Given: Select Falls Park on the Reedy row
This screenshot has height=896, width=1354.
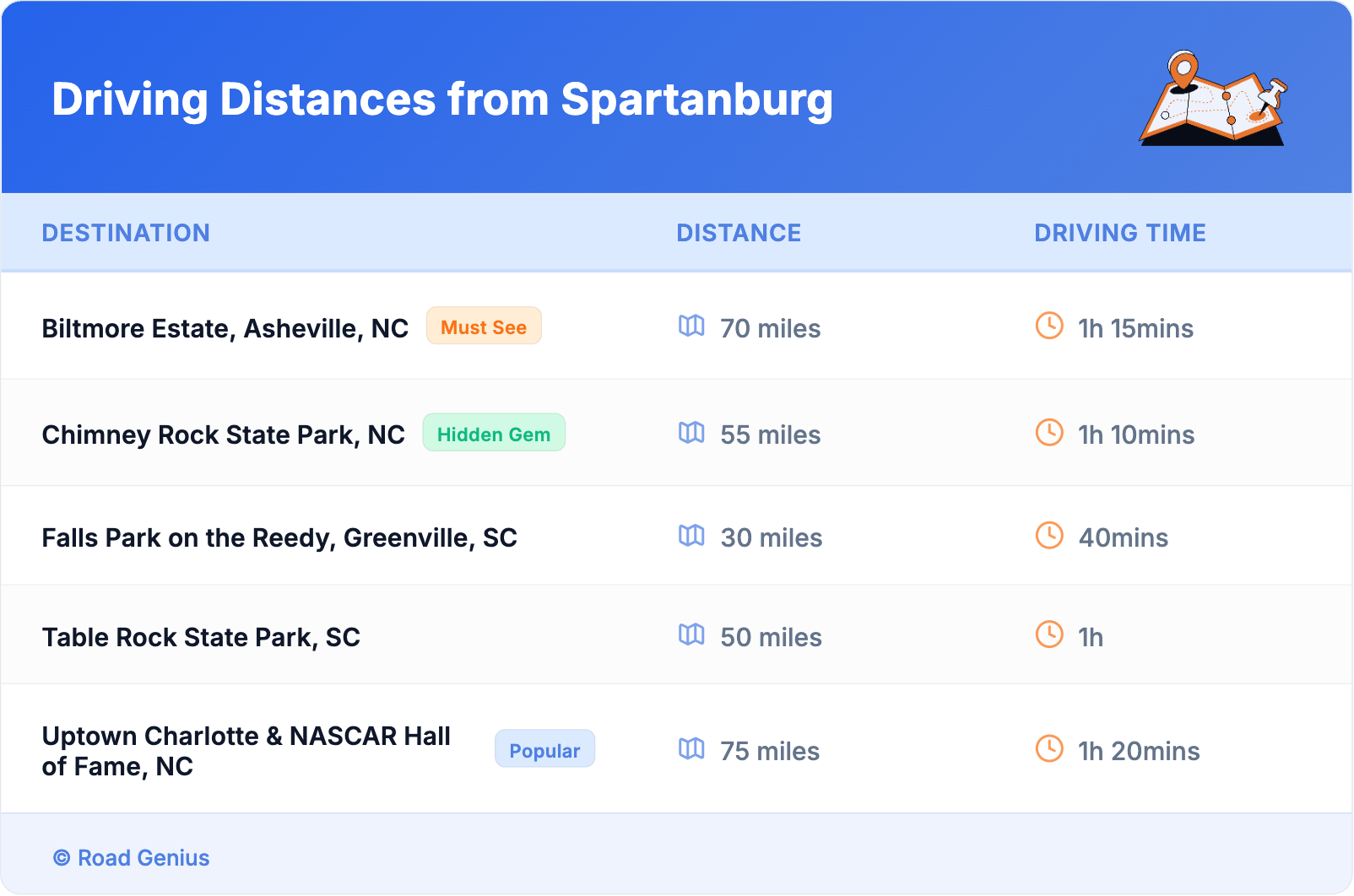Looking at the screenshot, I should click(x=279, y=537).
